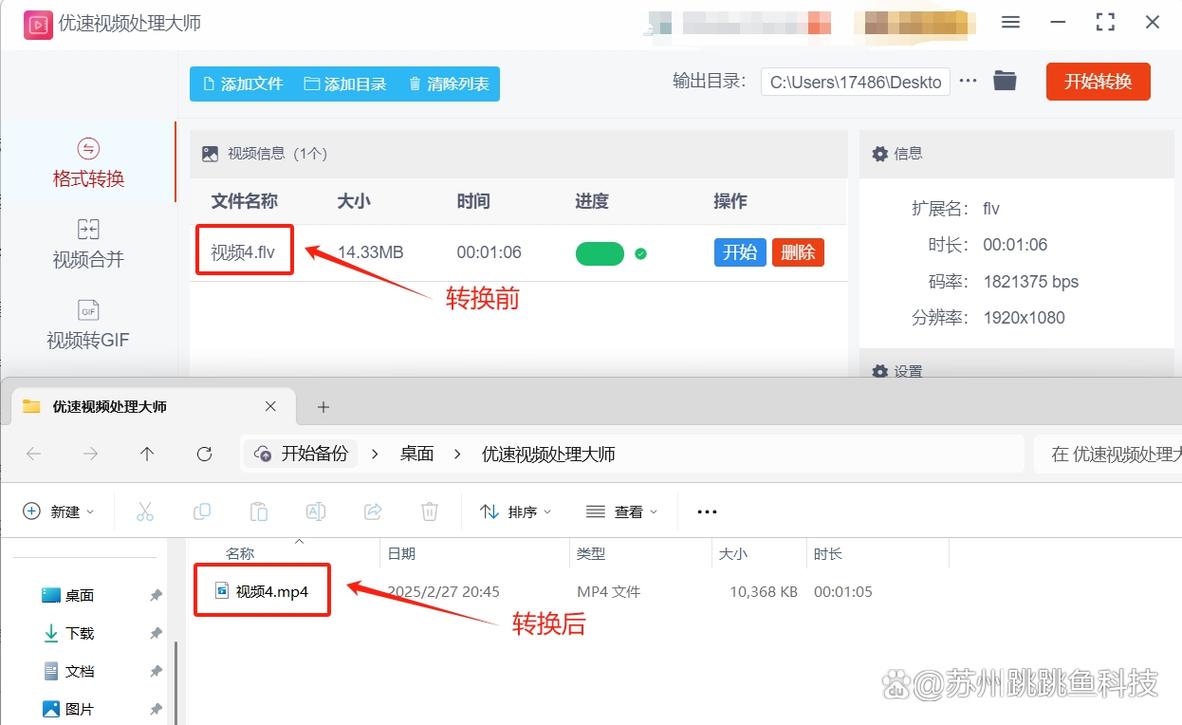Click the green conversion progress bar
Viewport: 1182px width, 725px height.
coord(599,254)
